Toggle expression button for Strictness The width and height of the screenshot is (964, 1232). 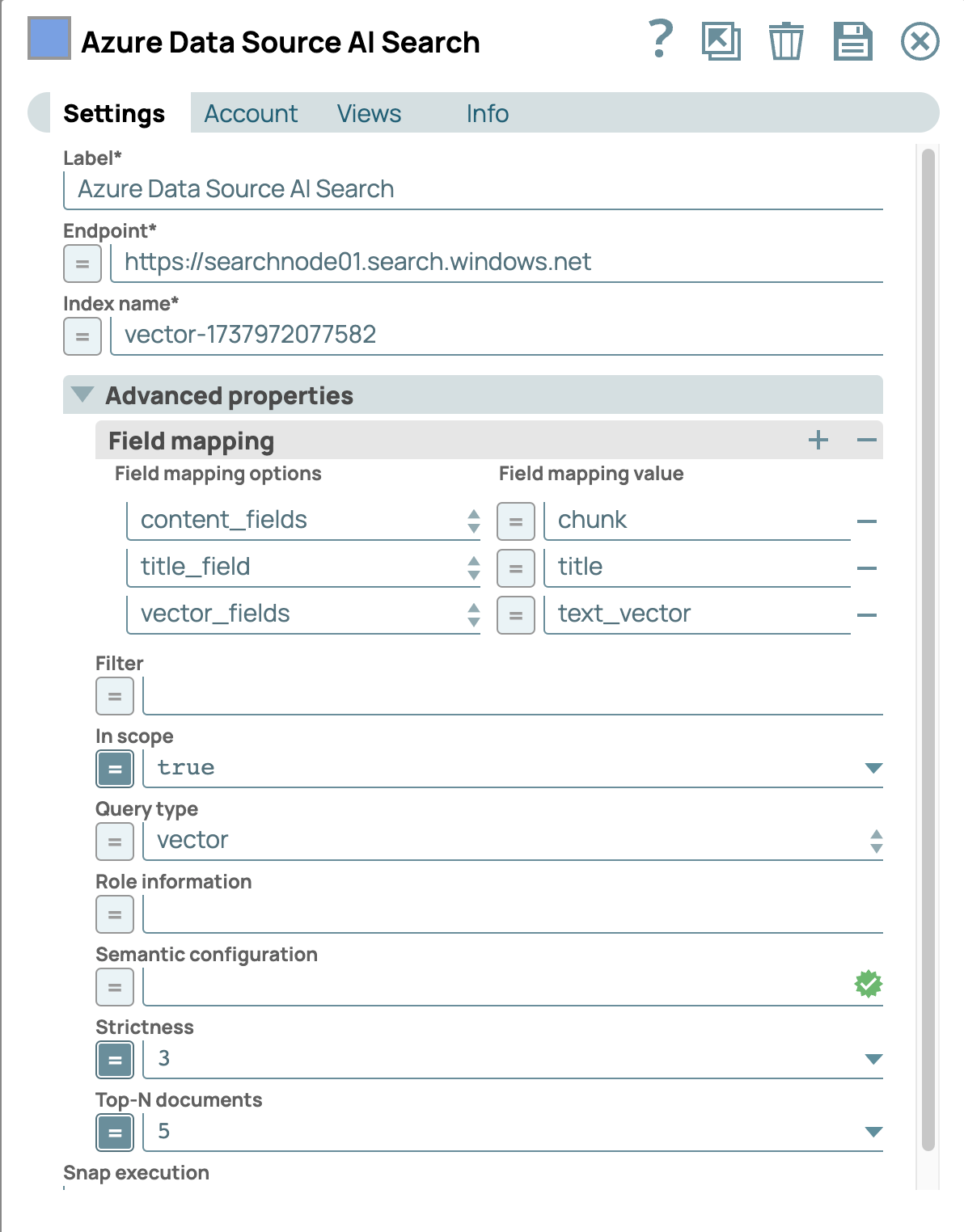[115, 1060]
